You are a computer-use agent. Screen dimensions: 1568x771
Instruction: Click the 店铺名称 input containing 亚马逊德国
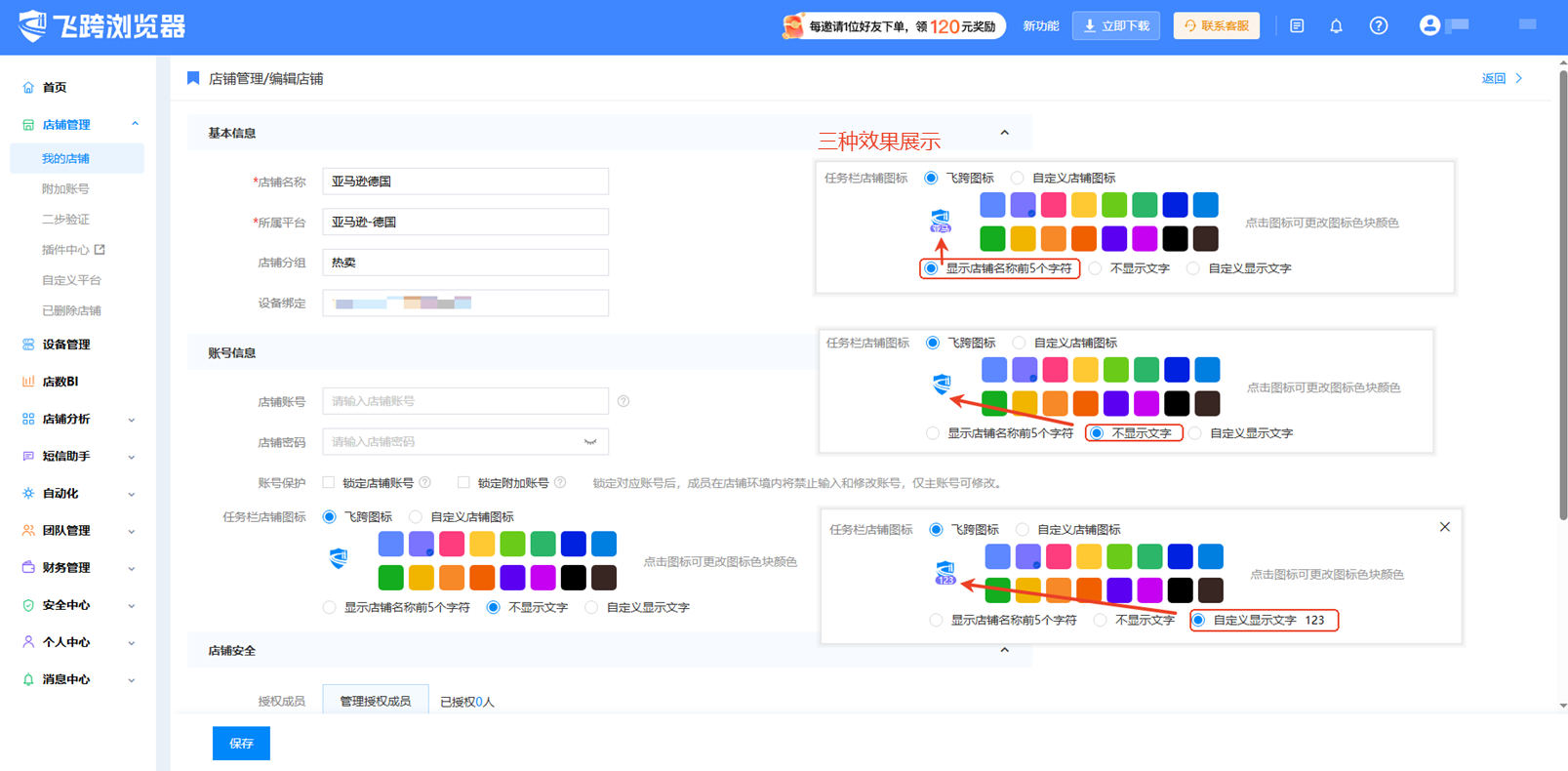point(465,182)
